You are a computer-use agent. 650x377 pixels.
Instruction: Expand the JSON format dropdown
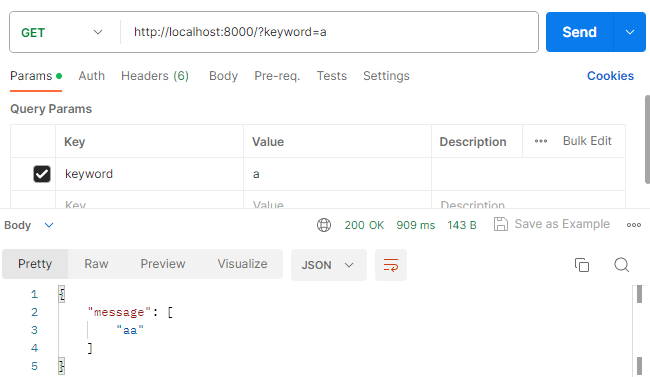(328, 265)
